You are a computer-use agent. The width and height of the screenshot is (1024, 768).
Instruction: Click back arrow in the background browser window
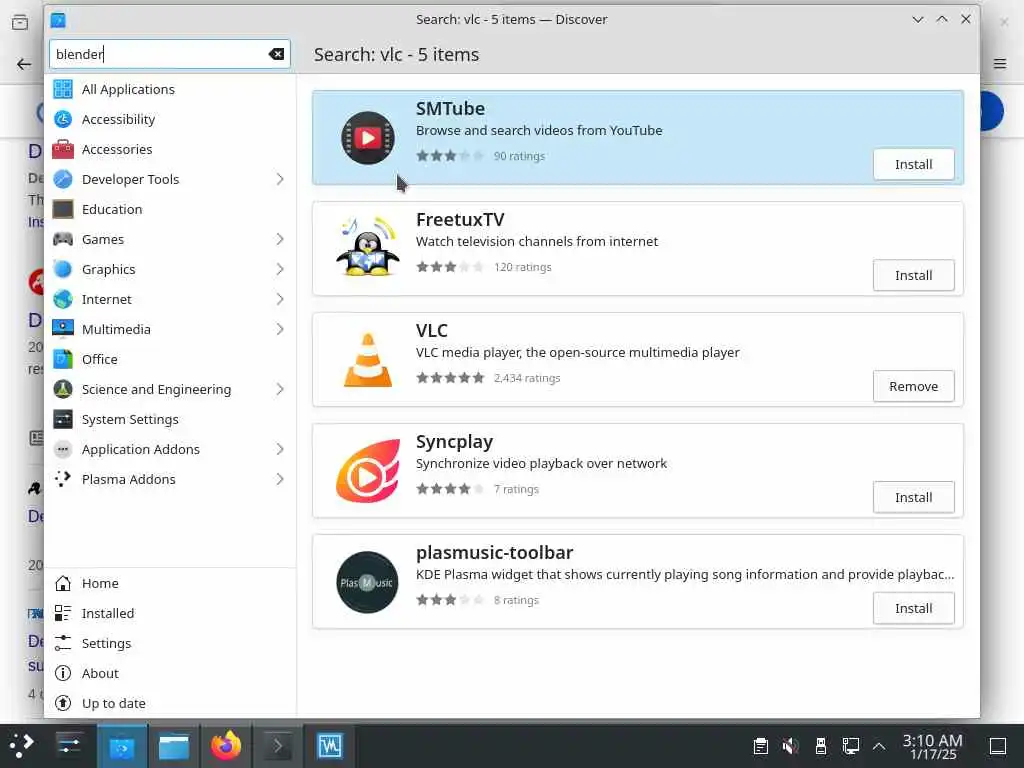(x=24, y=64)
